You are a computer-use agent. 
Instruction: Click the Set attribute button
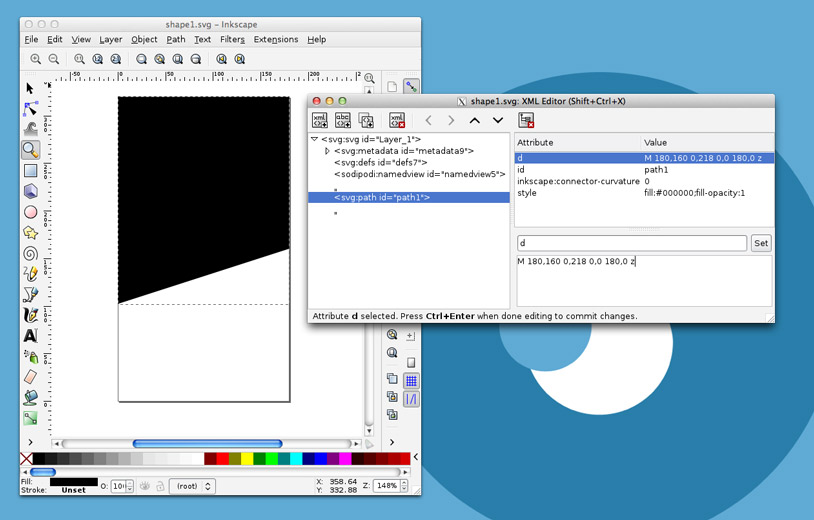click(x=761, y=243)
